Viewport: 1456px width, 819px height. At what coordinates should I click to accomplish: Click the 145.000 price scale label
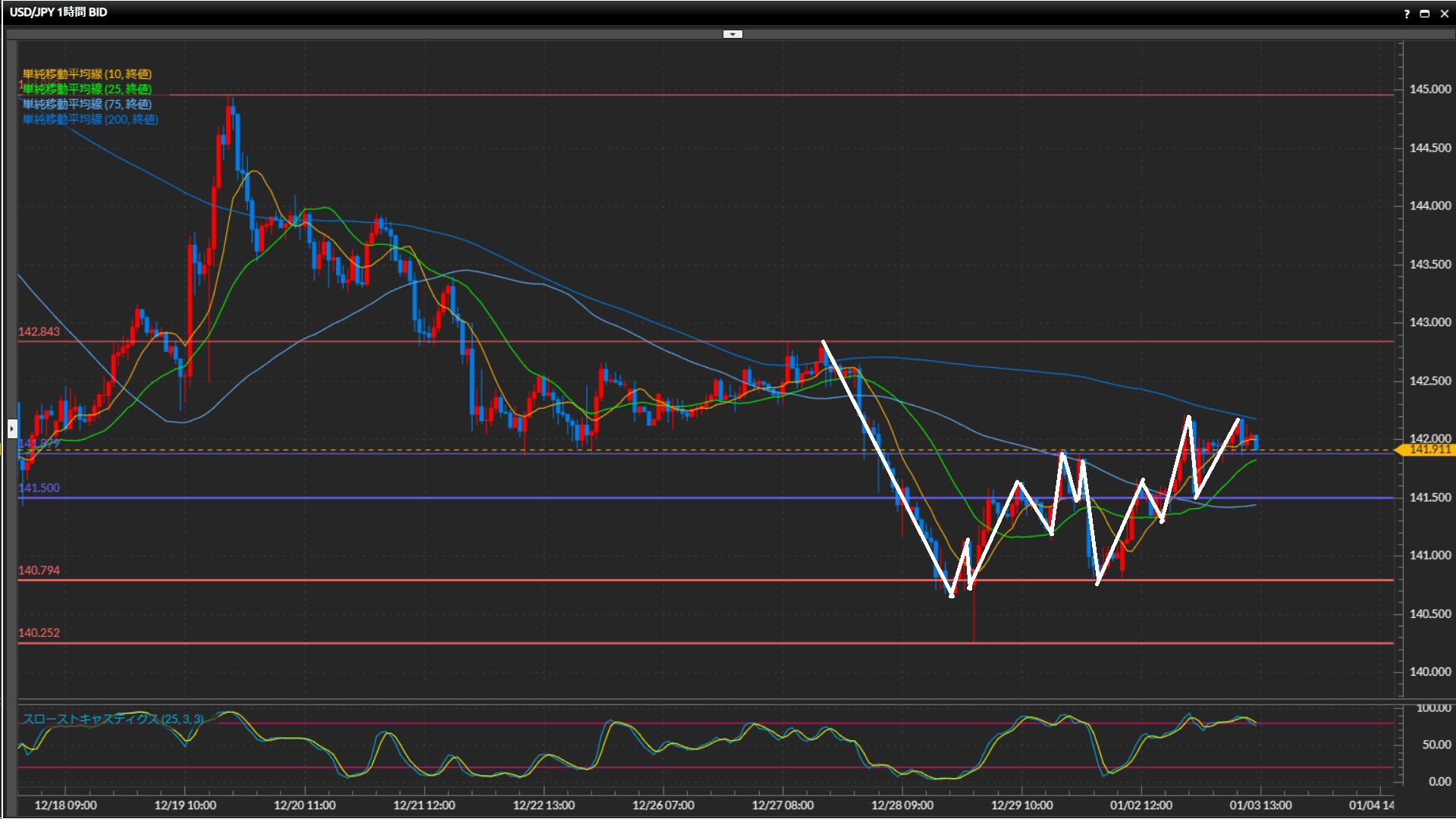[x=1429, y=89]
